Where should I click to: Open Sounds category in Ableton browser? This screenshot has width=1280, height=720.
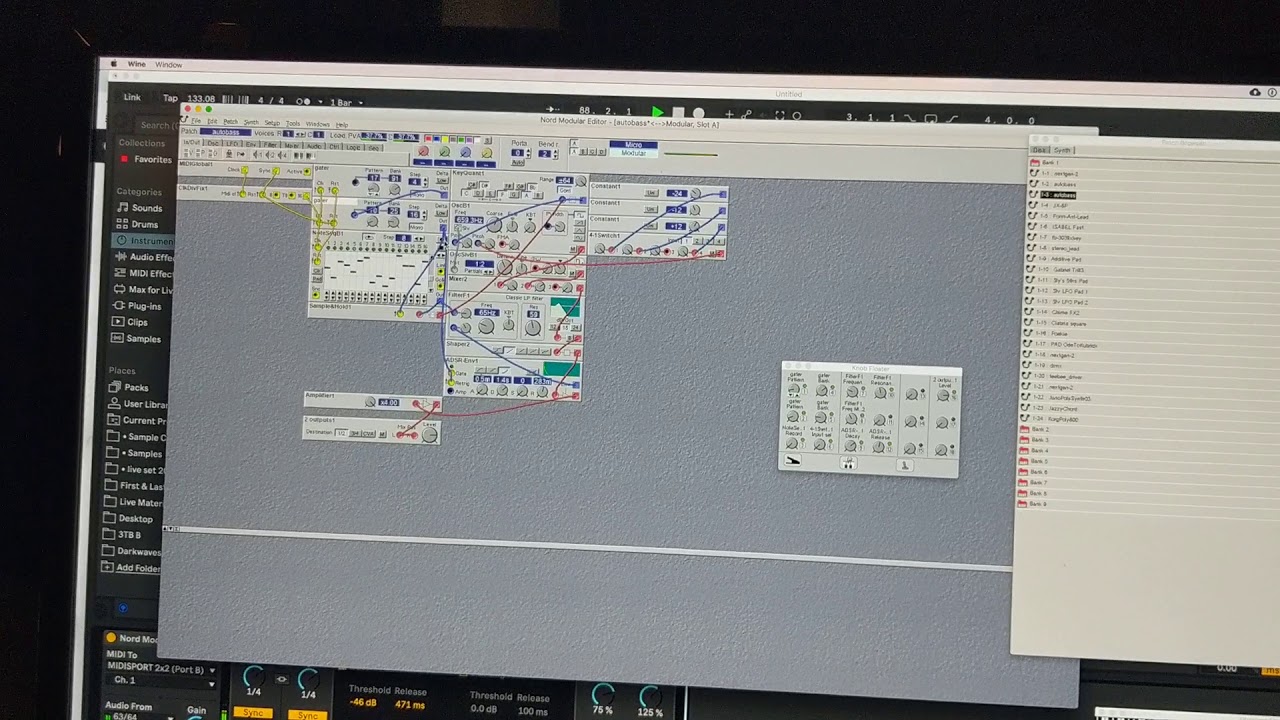pyautogui.click(x=146, y=208)
